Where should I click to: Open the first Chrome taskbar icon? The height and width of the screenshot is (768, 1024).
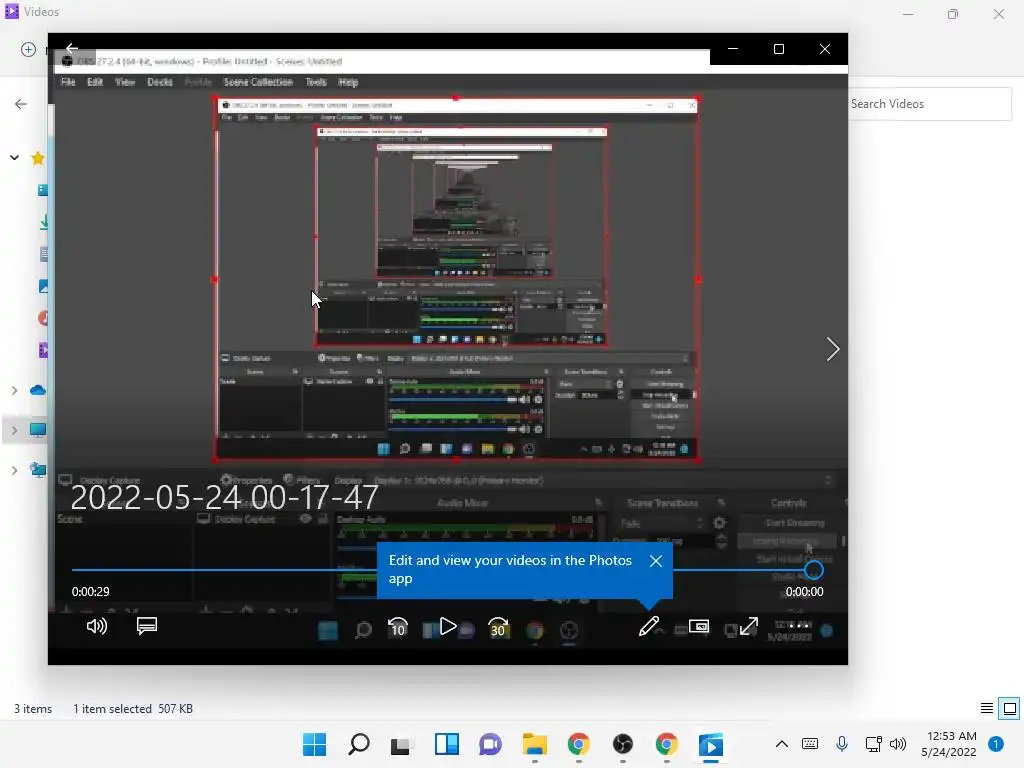[579, 744]
